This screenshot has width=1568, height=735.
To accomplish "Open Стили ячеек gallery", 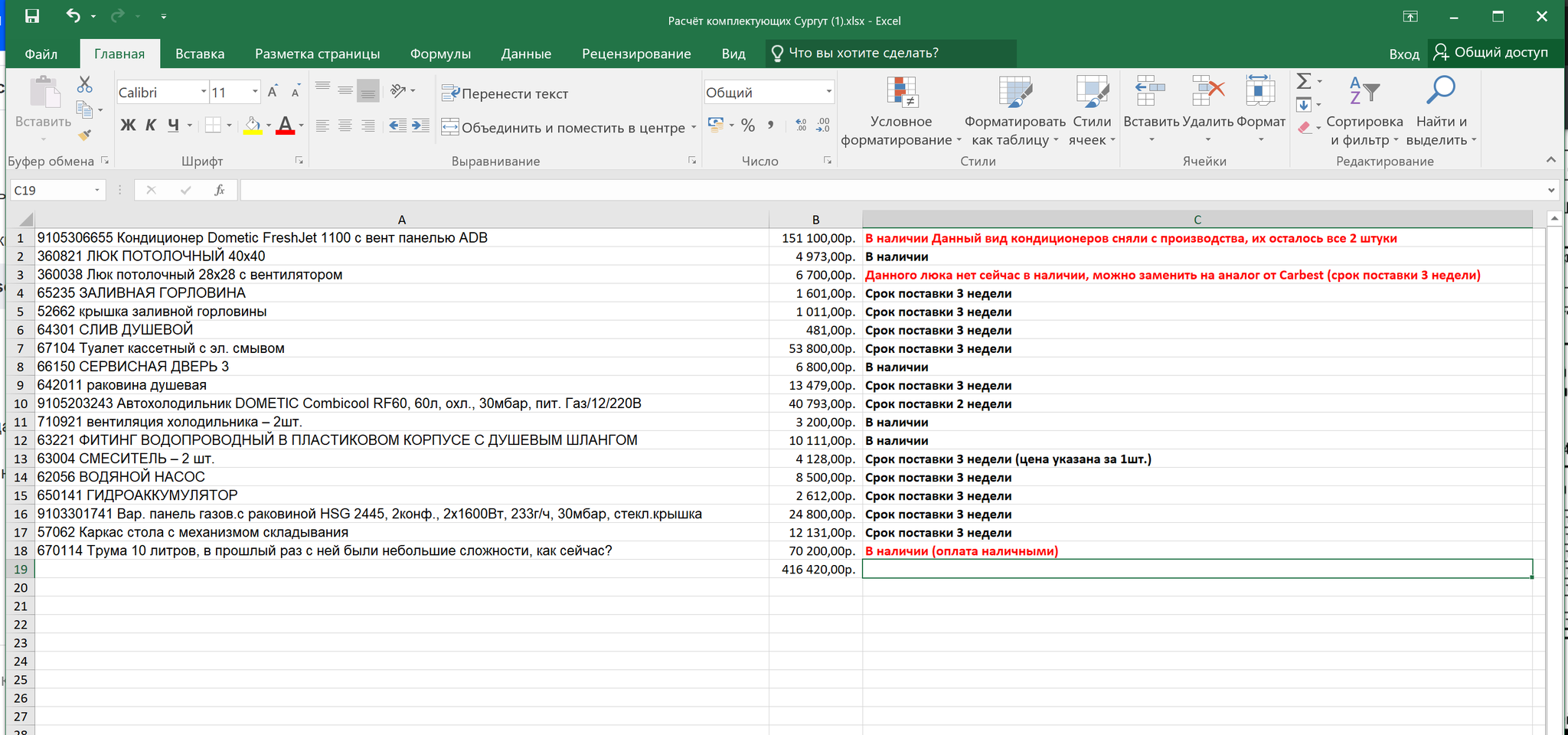I will coord(1093,112).
